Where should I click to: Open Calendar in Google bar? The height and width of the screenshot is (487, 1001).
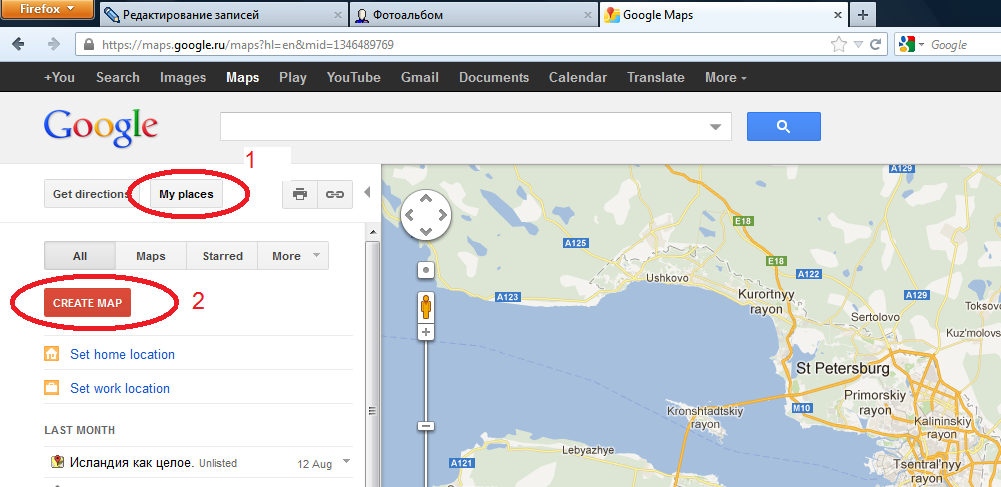[578, 77]
